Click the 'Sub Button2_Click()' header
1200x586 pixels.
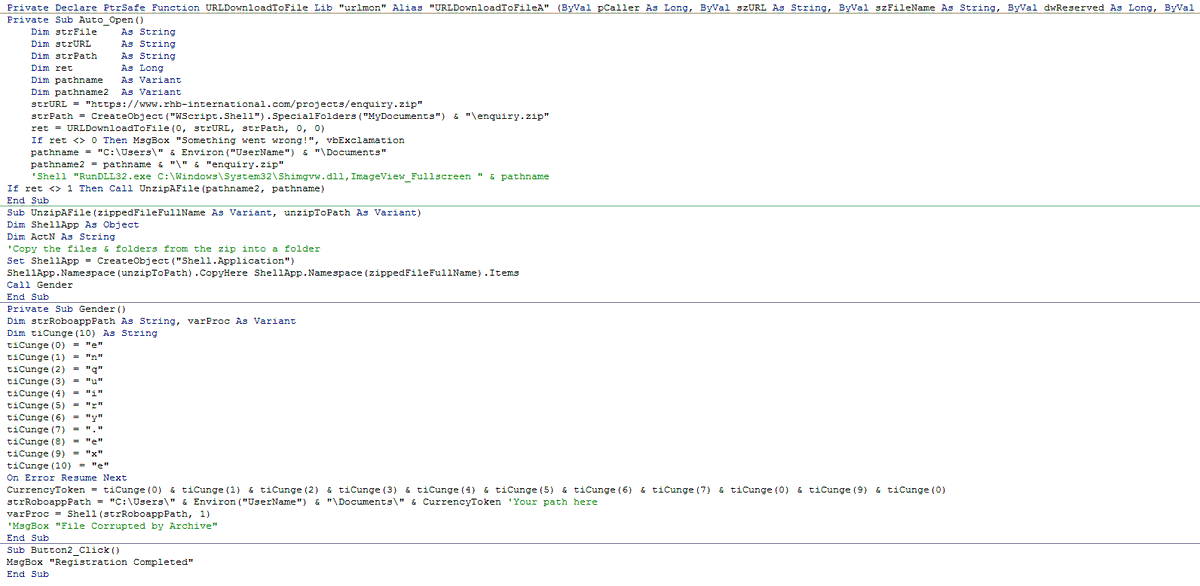click(63, 550)
